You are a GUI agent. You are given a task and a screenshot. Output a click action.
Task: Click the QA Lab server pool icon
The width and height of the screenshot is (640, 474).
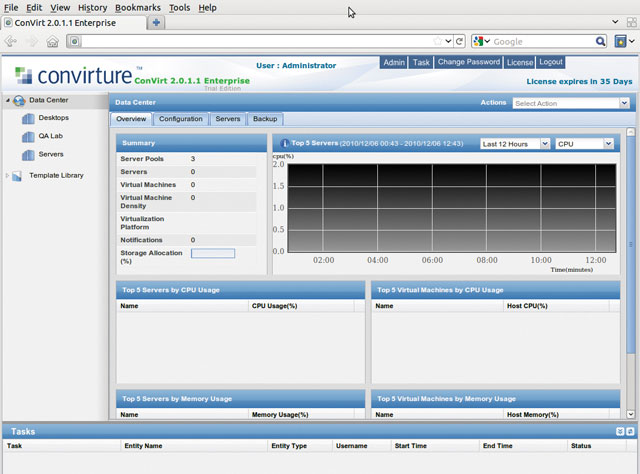coord(28,137)
